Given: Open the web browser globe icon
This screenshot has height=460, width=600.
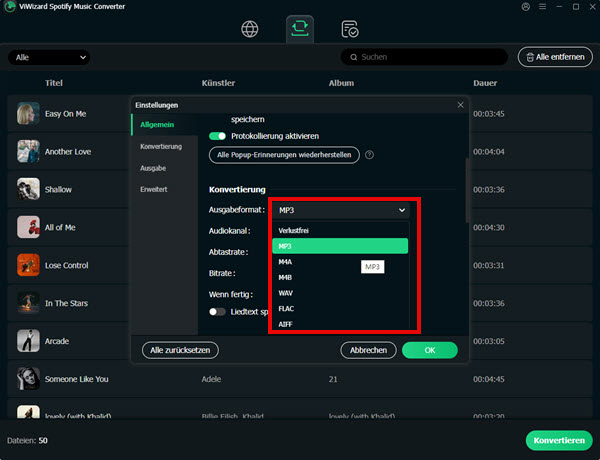Looking at the screenshot, I should pyautogui.click(x=250, y=29).
